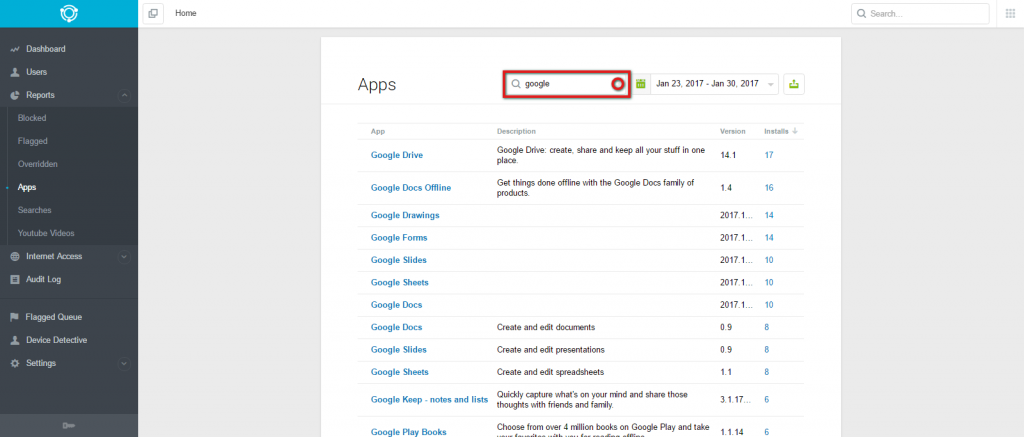Click the Users person icon in sidebar
Screen dimensions: 1024x437
[15, 72]
